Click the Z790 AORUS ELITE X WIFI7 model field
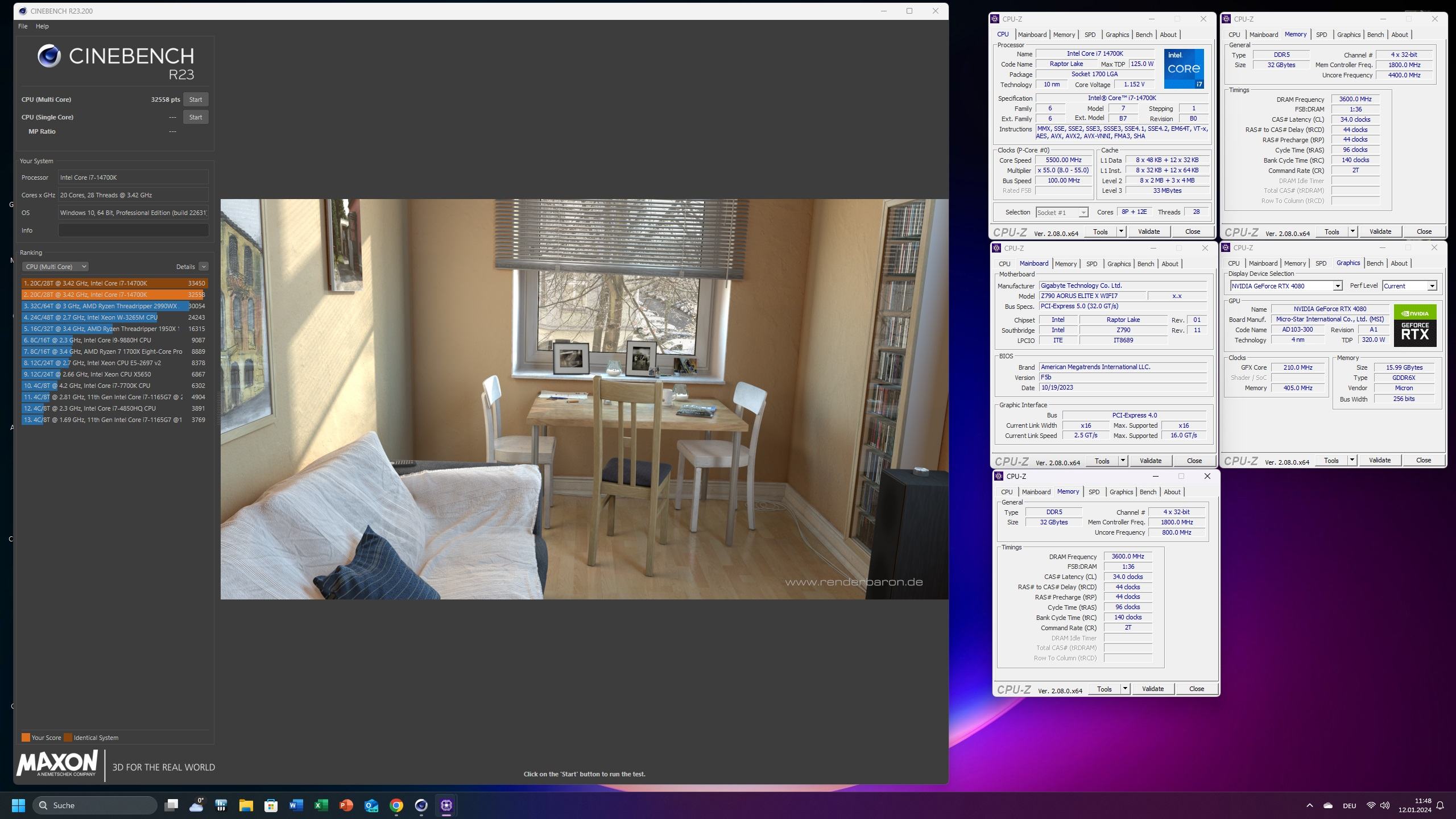Screen dimensions: 1456x819 pyautogui.click(x=1092, y=296)
